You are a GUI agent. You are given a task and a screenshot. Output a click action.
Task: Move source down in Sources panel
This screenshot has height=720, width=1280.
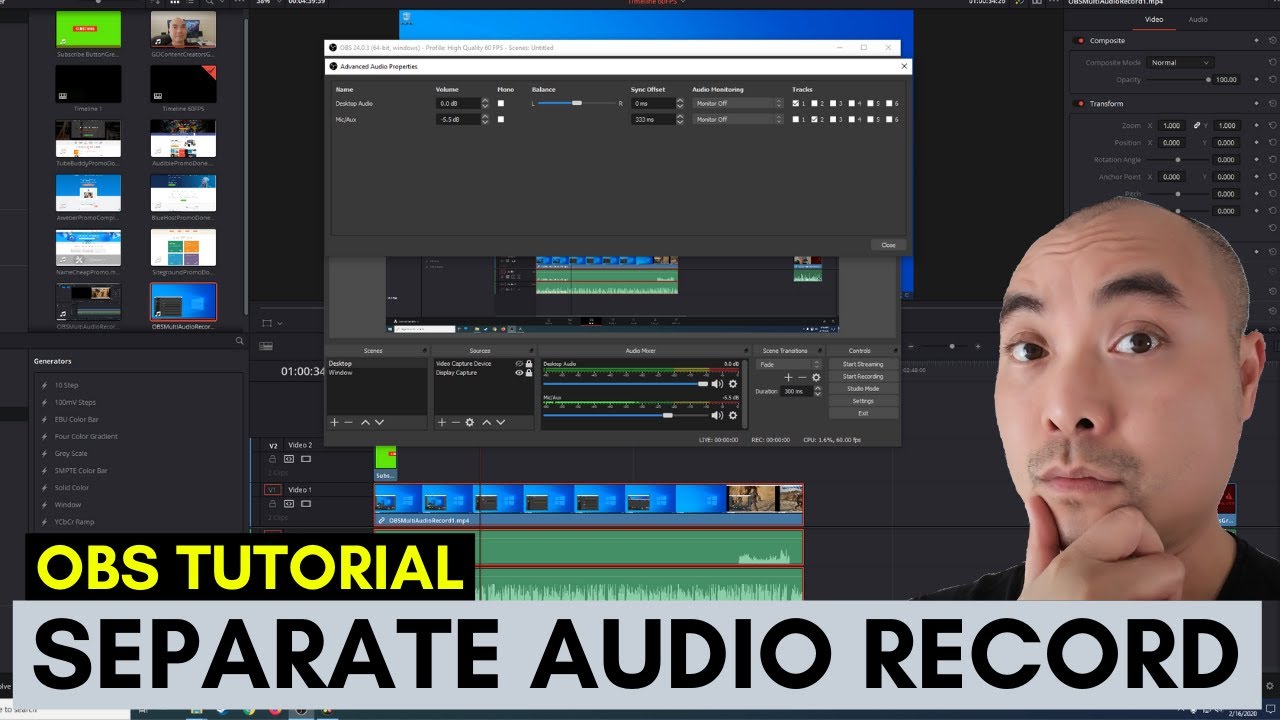pos(501,423)
